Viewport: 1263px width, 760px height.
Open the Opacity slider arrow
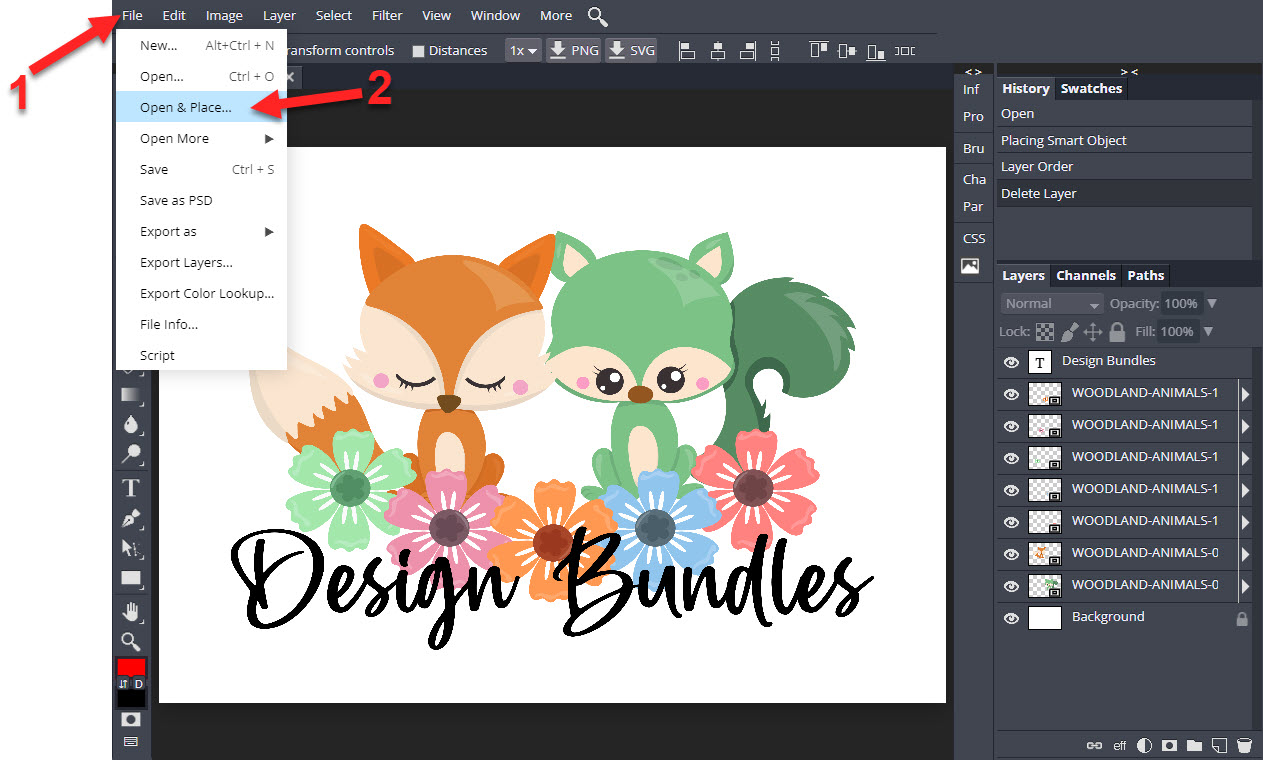1212,304
